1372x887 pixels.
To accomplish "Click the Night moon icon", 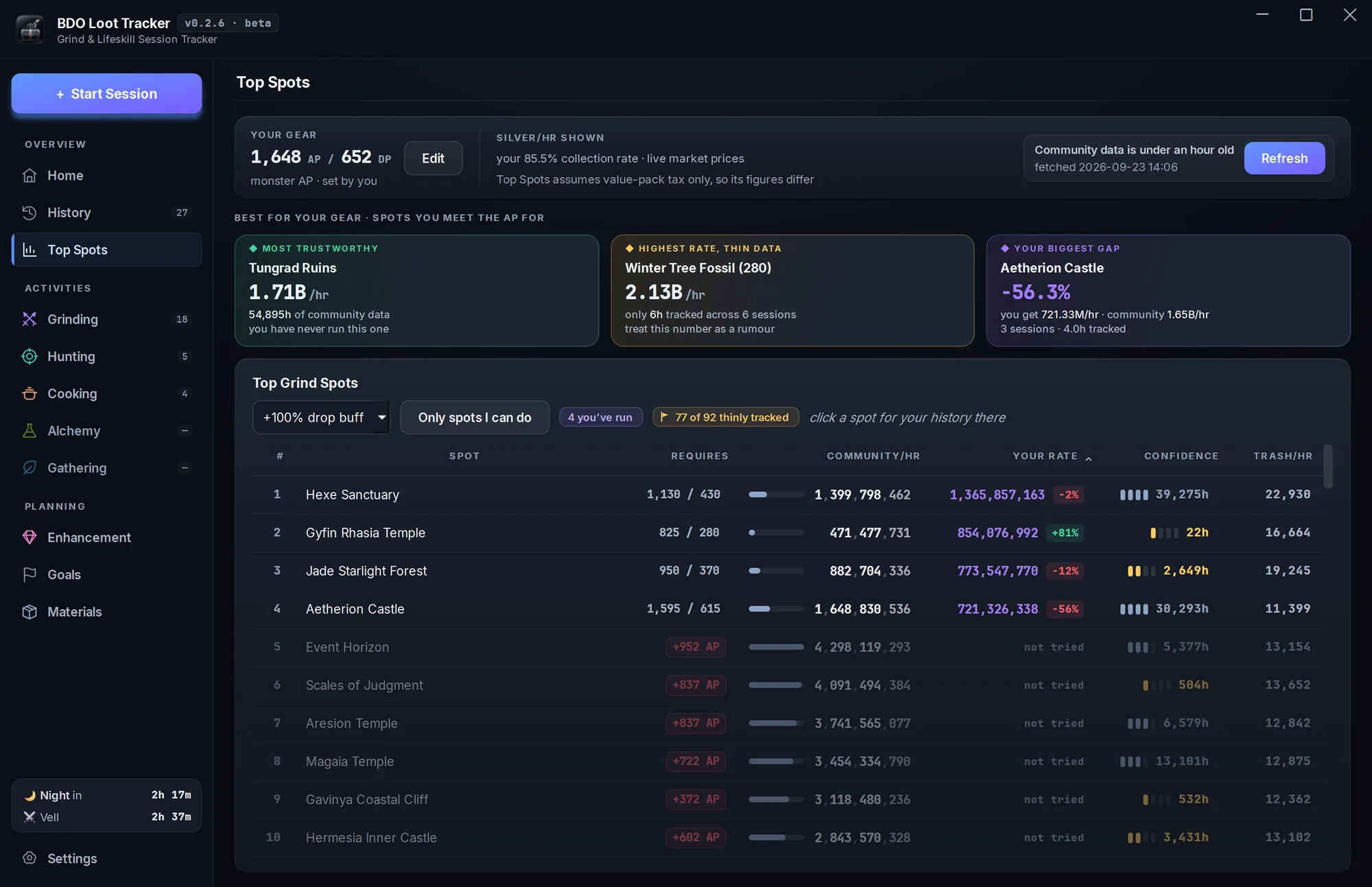I will coord(29,796).
